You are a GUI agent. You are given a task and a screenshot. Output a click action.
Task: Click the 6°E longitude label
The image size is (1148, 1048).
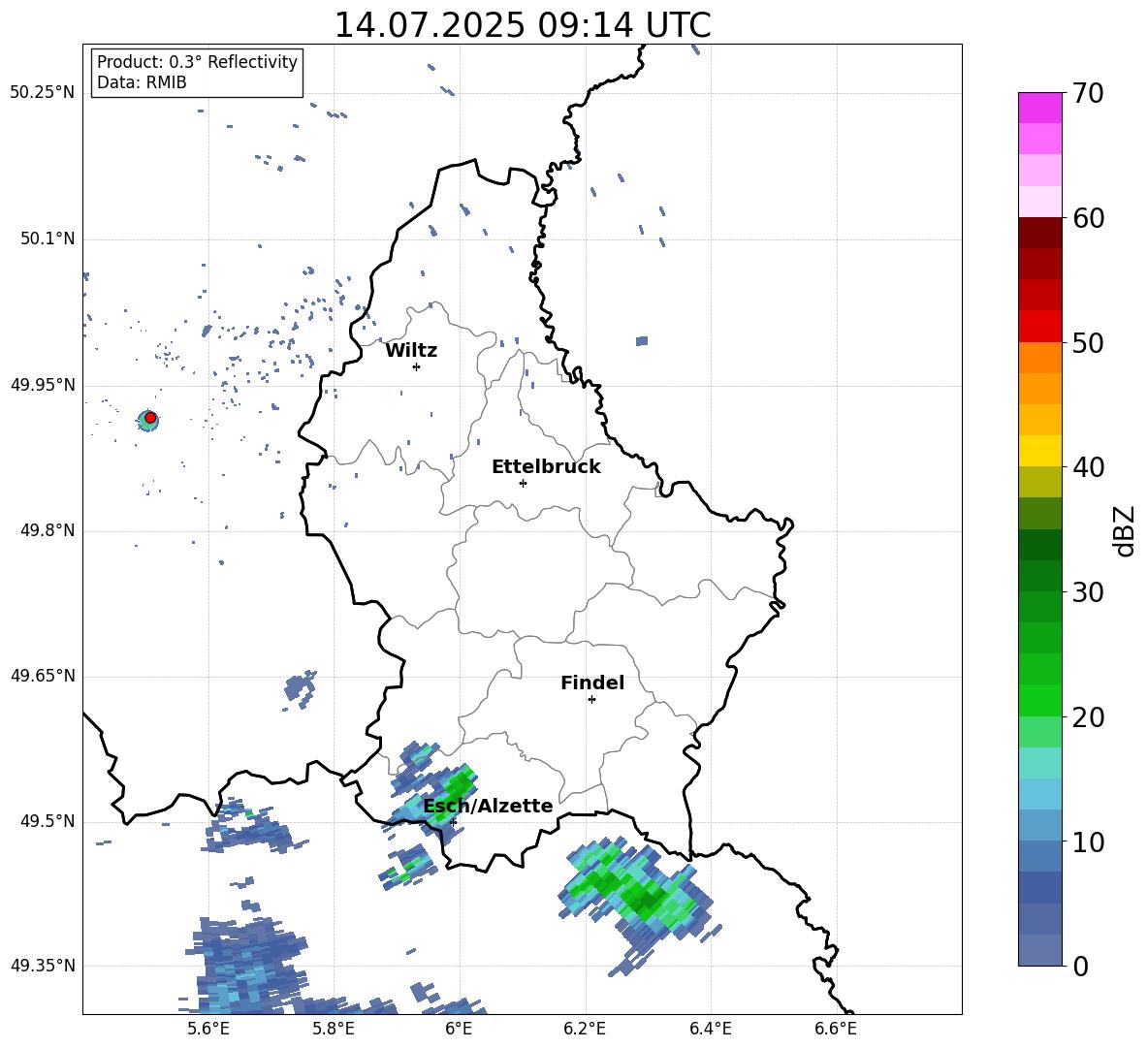[459, 1029]
